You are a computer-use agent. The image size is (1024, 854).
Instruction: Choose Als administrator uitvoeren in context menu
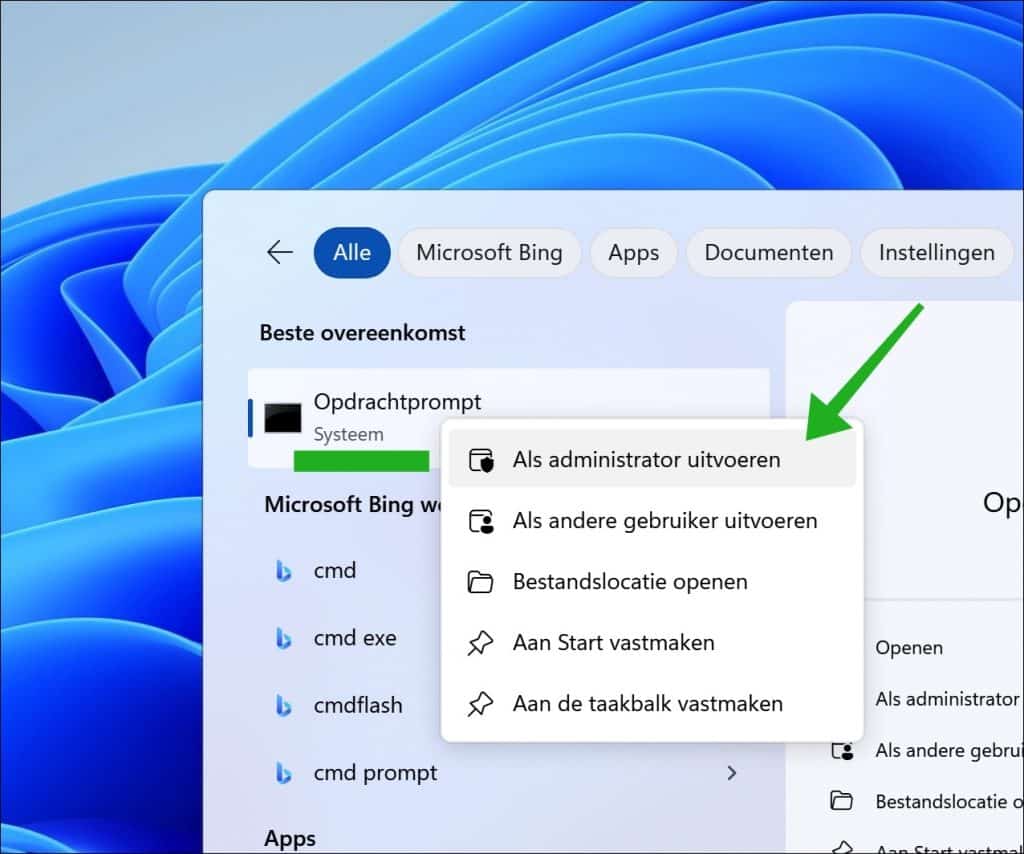652,459
